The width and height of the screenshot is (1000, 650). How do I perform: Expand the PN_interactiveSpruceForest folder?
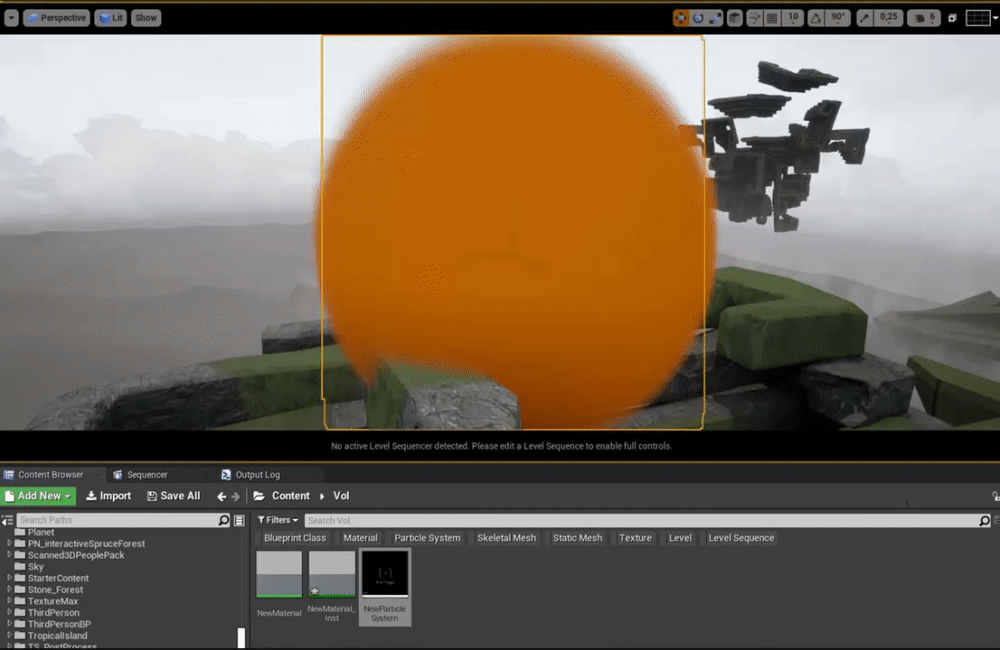9,543
